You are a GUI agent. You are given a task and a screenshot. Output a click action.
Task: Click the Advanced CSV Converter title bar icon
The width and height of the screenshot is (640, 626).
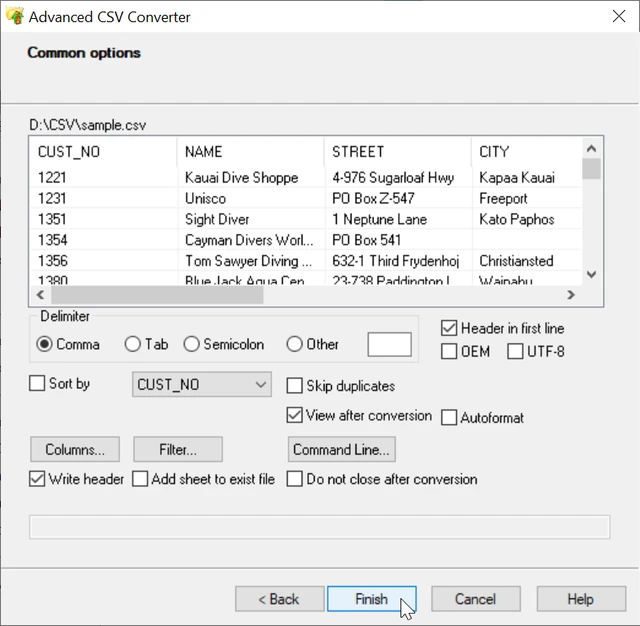(15, 16)
